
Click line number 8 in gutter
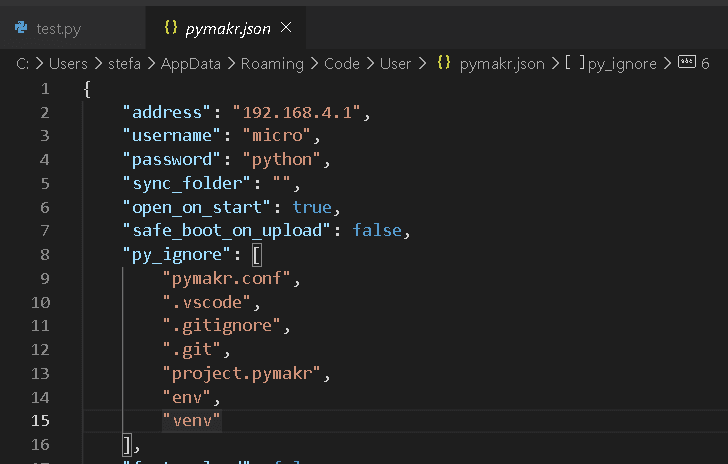tap(45, 254)
